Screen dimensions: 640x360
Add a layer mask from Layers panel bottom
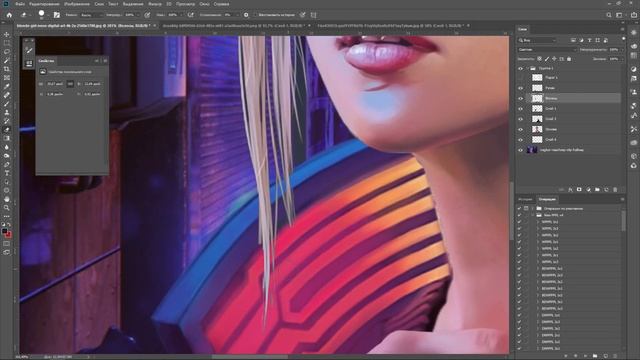point(579,190)
